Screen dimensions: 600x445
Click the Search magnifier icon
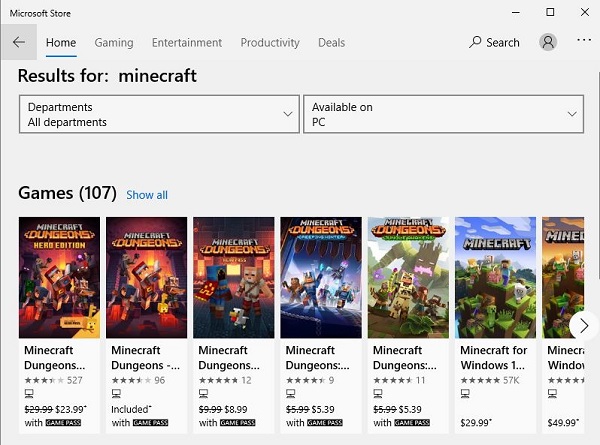point(475,42)
